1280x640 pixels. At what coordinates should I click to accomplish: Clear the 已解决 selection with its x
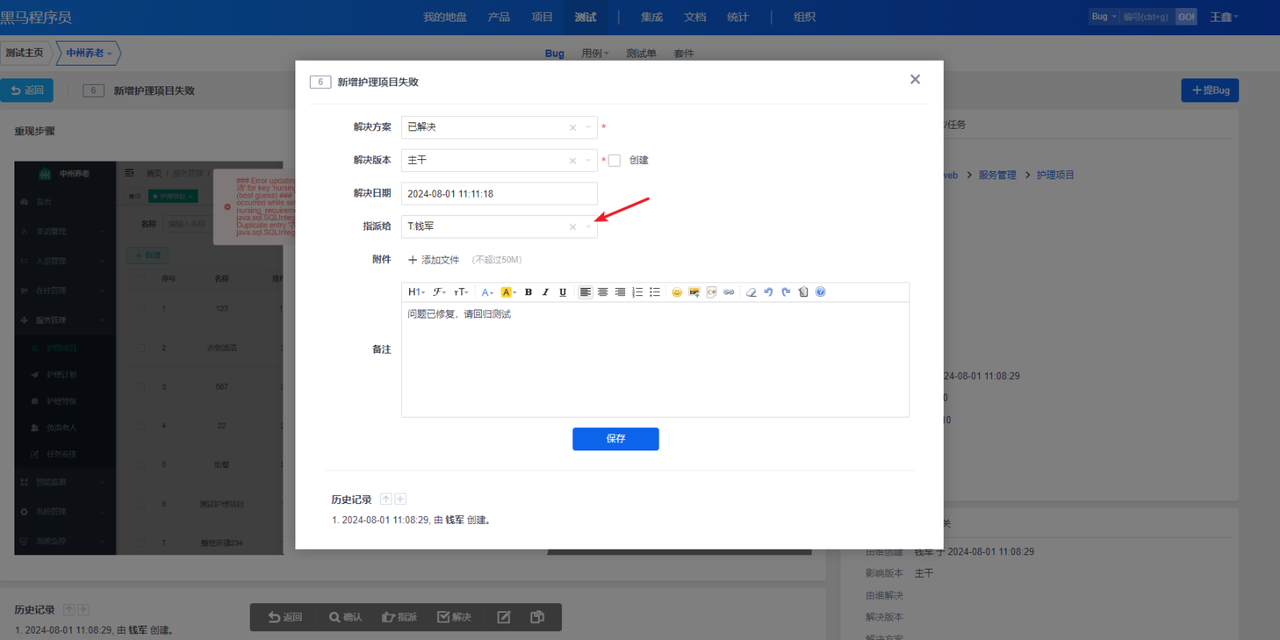pos(573,128)
